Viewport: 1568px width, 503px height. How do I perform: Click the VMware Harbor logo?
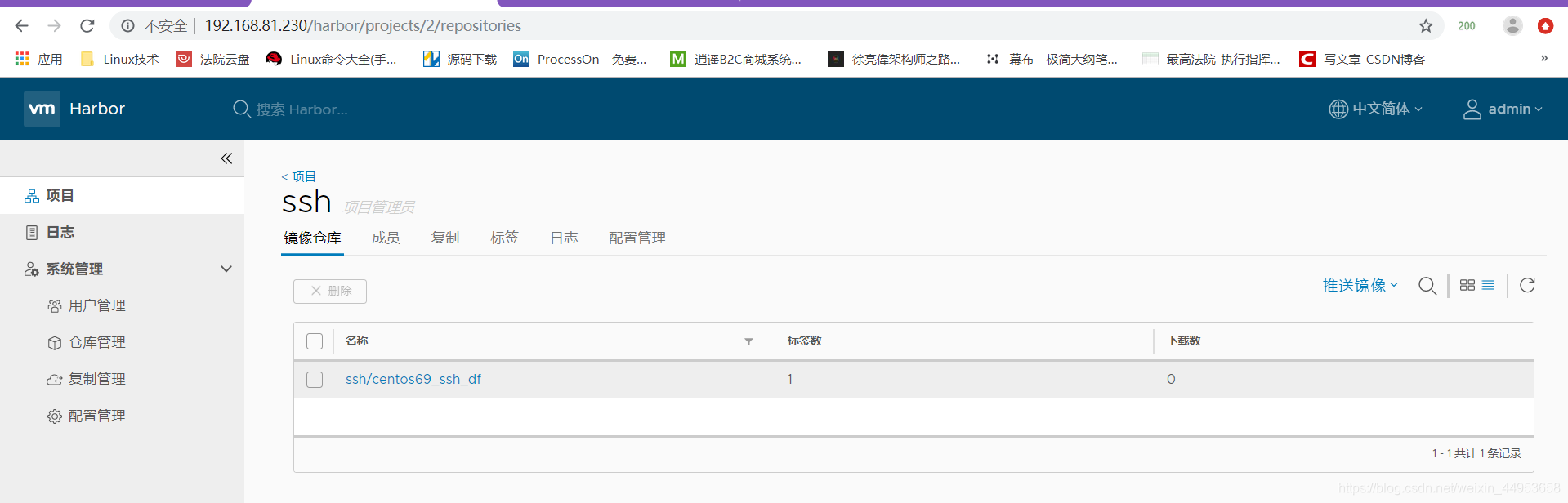coord(42,109)
